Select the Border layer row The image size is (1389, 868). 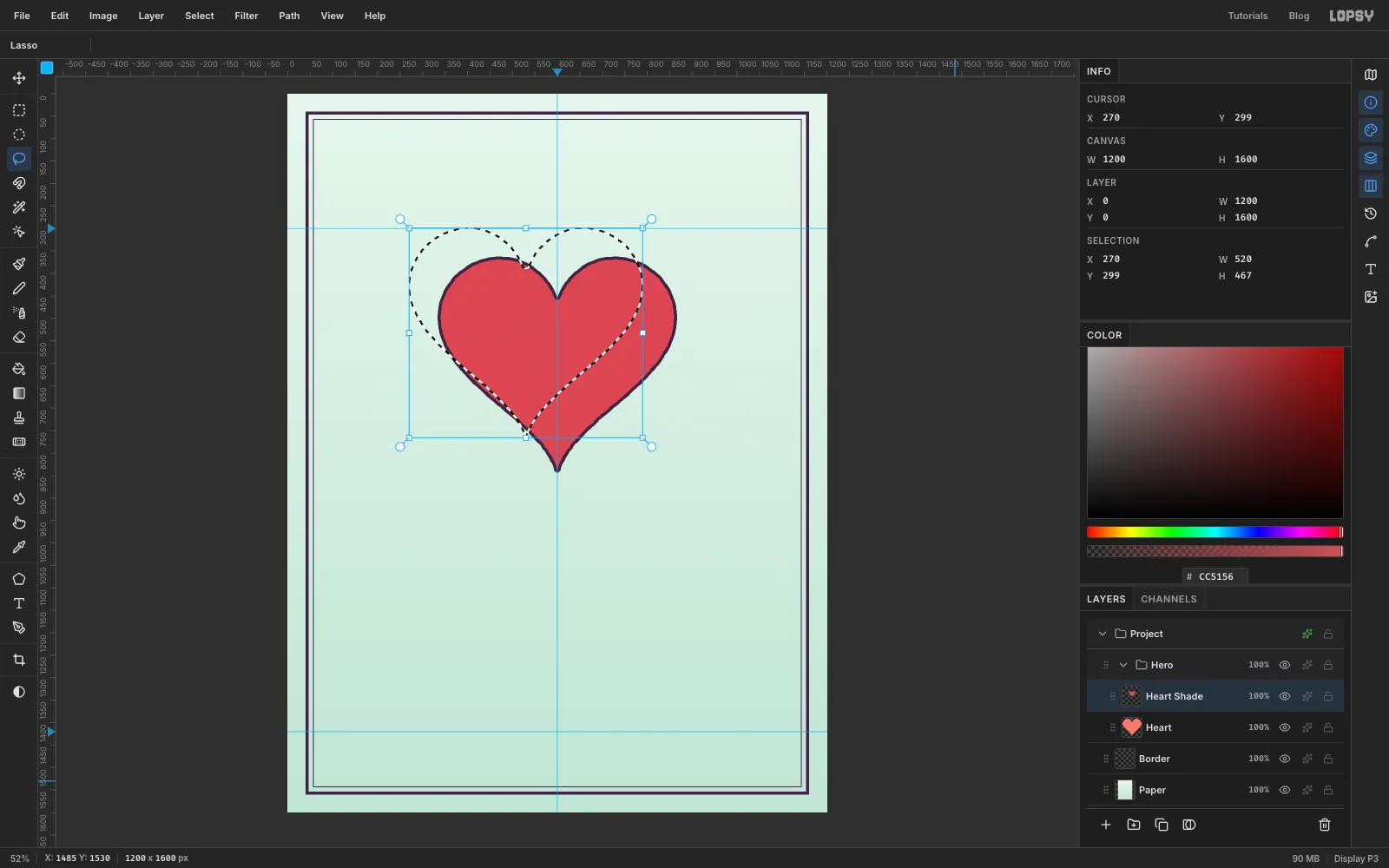pos(1215,759)
